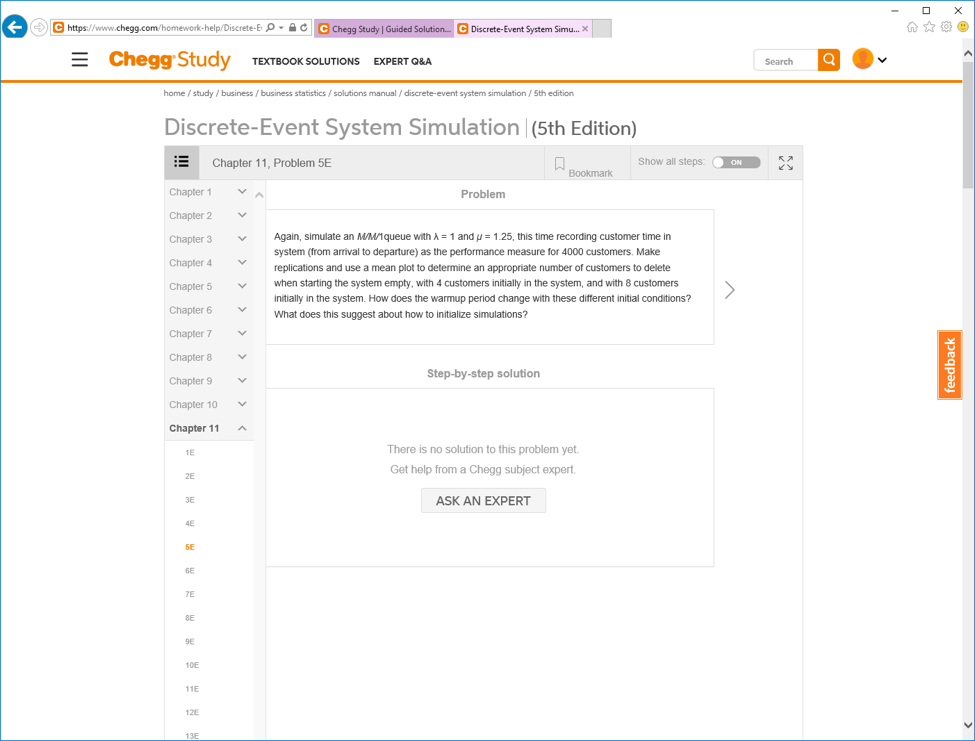The image size is (975, 741).
Task: Click the browser home icon
Action: [x=912, y=27]
